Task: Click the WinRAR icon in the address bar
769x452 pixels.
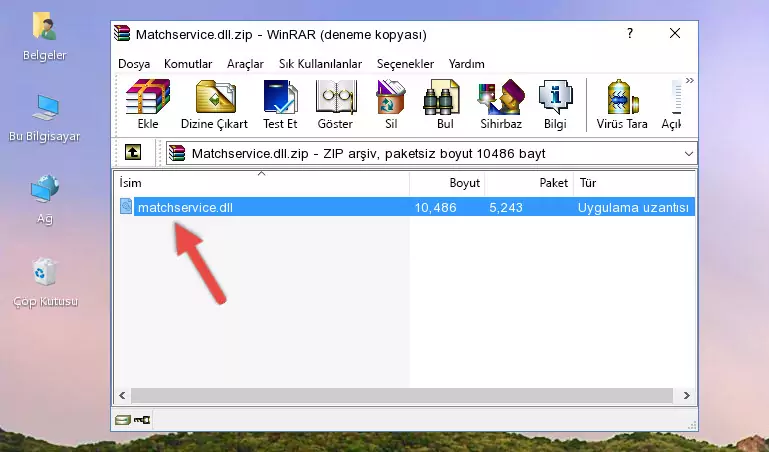Action: click(x=177, y=153)
